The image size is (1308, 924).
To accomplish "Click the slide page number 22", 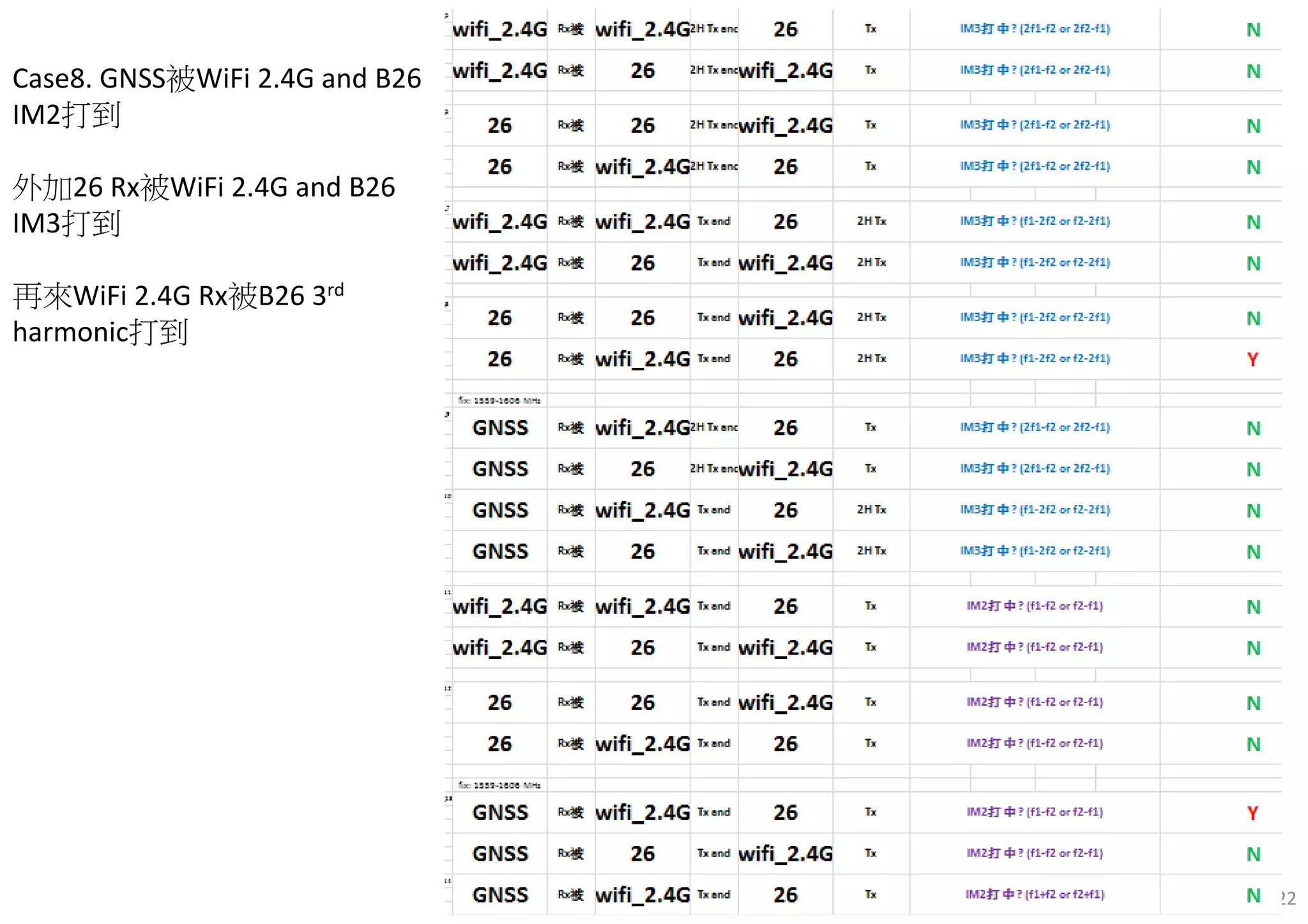I will (x=1288, y=898).
